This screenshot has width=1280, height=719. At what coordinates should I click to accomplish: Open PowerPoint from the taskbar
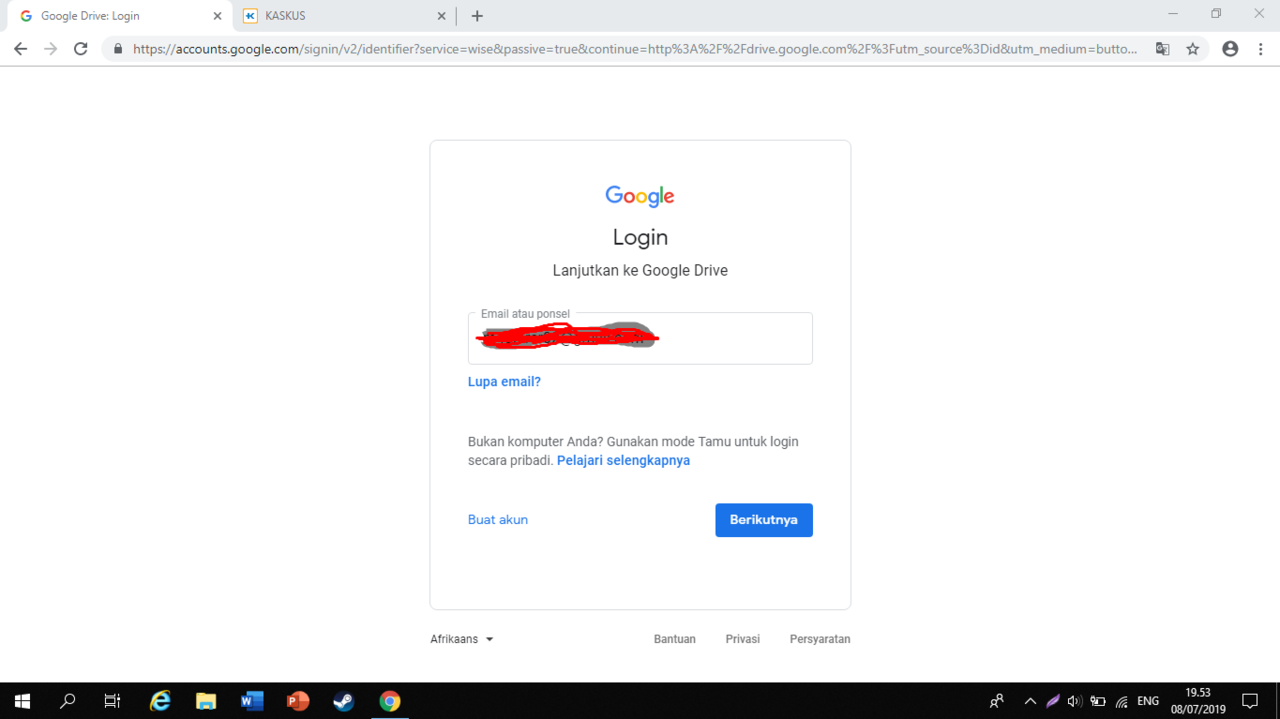click(x=297, y=701)
